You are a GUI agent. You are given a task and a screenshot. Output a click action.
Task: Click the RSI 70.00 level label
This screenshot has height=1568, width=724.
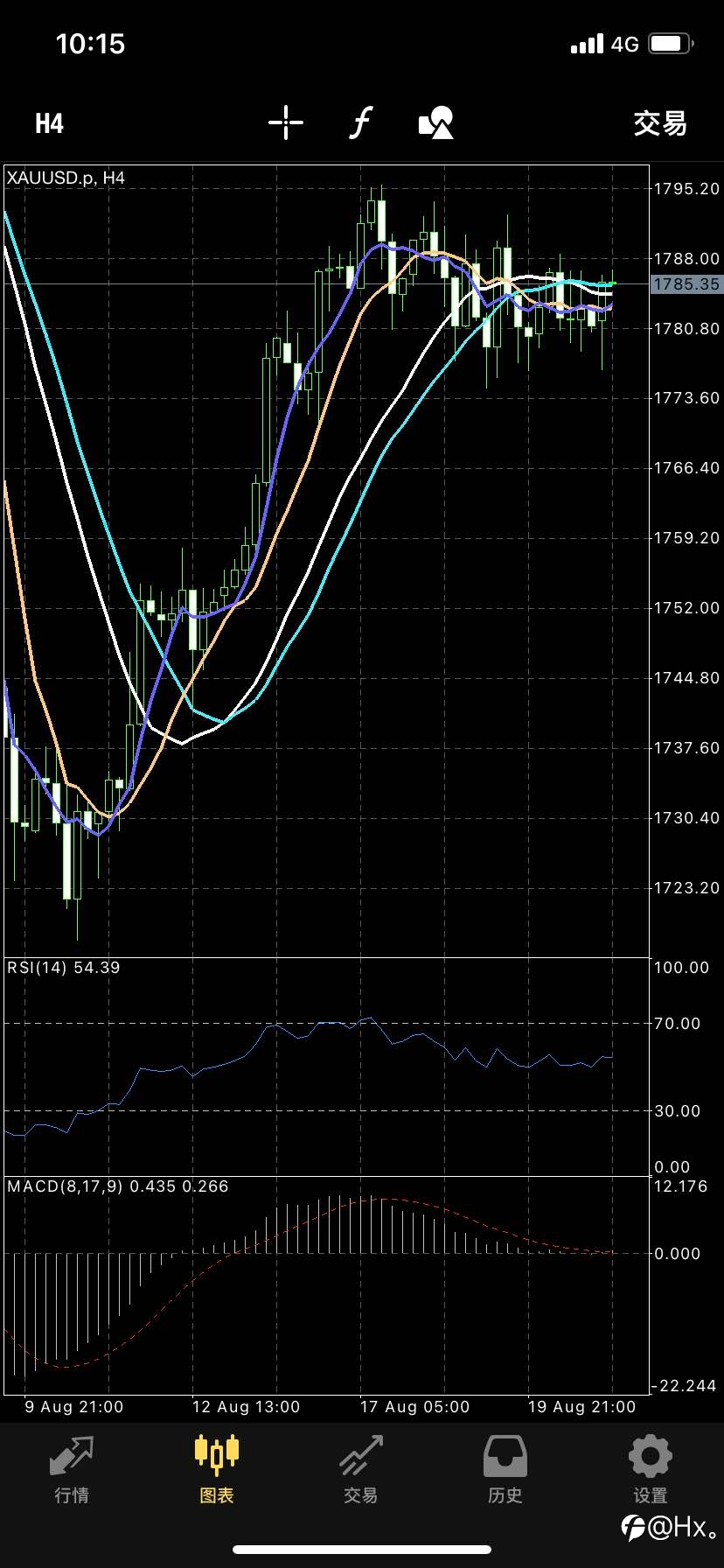pyautogui.click(x=678, y=1024)
